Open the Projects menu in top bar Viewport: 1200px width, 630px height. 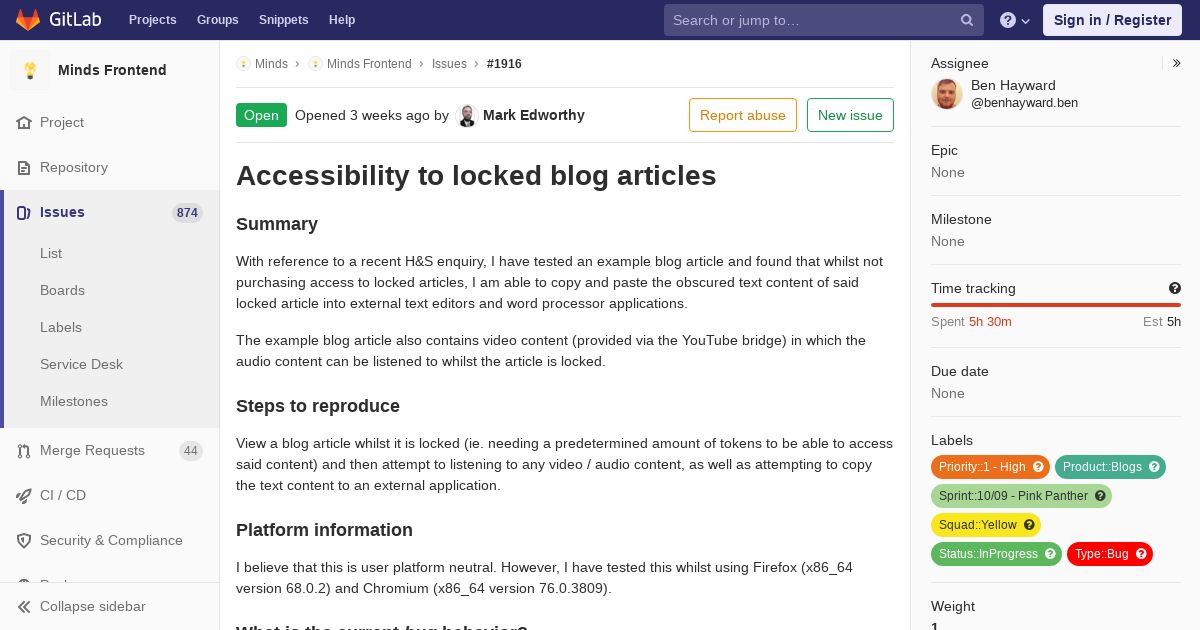point(152,20)
